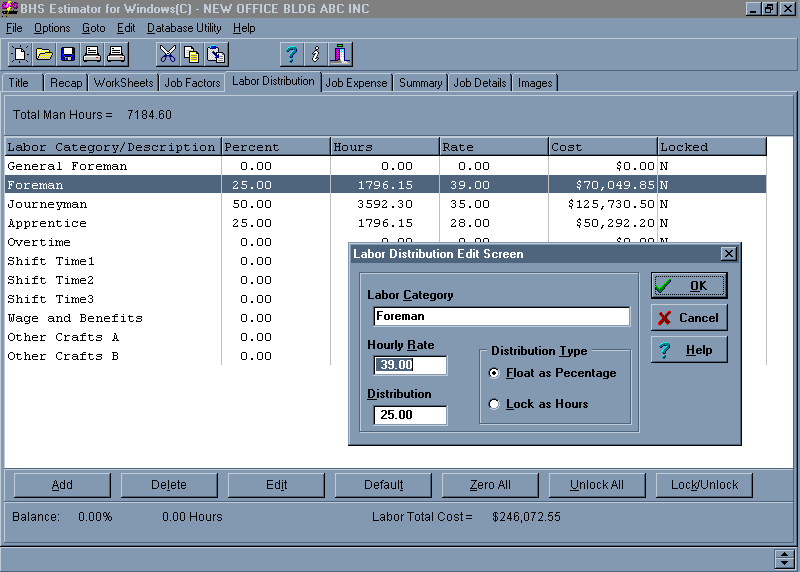Viewport: 800px width, 572px height.
Task: Click the Distribution input field
Action: click(410, 415)
